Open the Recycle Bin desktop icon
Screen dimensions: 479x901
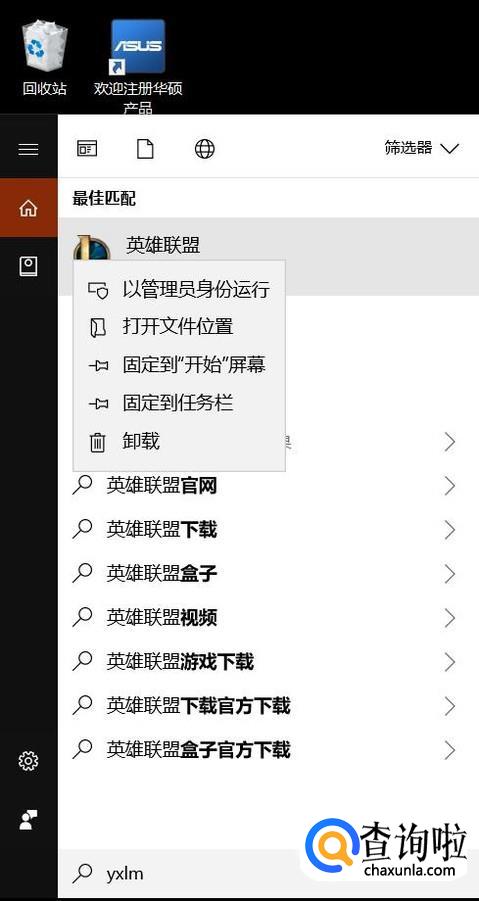coord(45,57)
